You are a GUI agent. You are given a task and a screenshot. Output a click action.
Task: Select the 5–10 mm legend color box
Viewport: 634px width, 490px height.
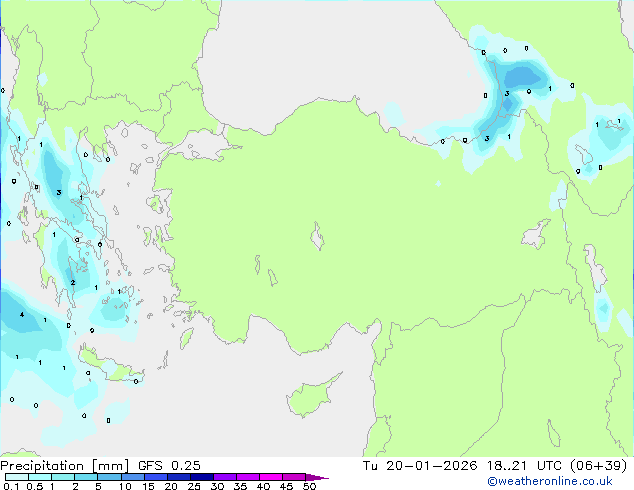109,477
